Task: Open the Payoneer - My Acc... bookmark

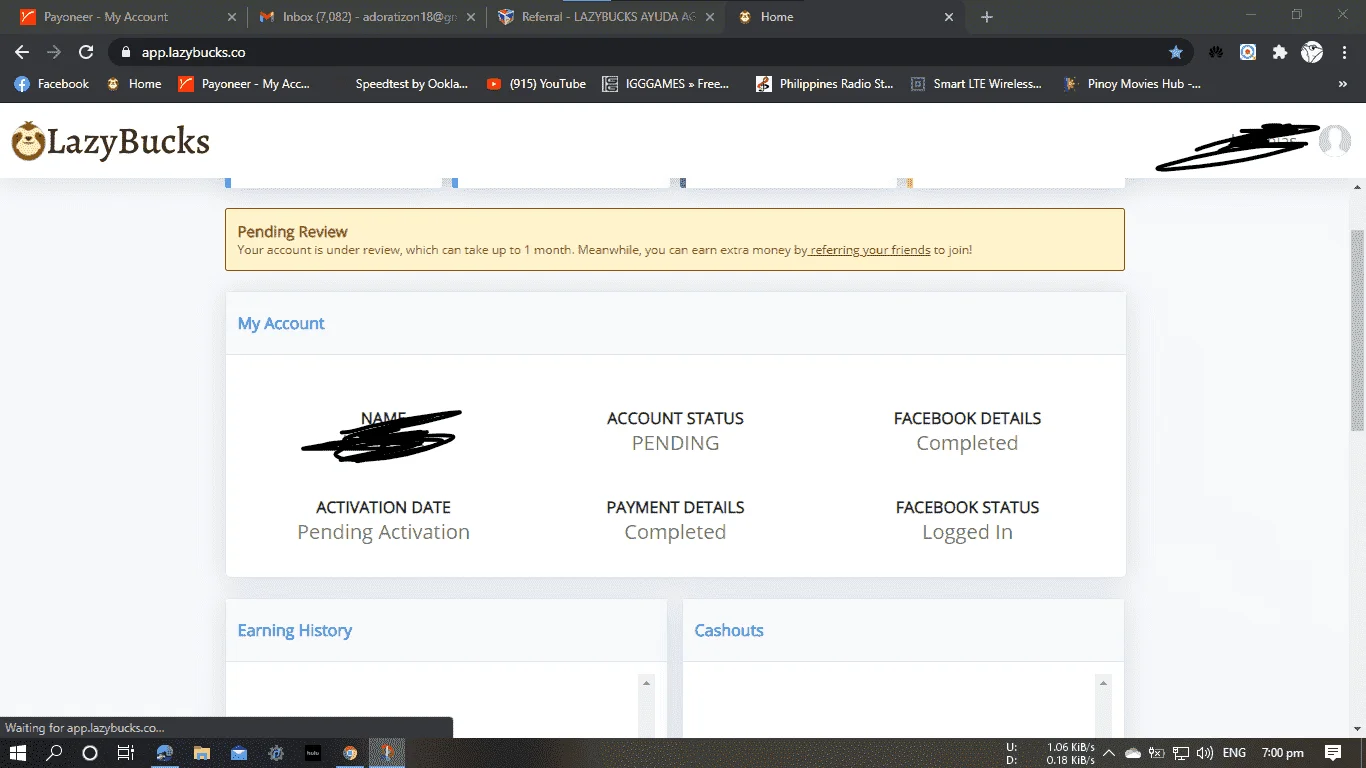Action: point(245,84)
